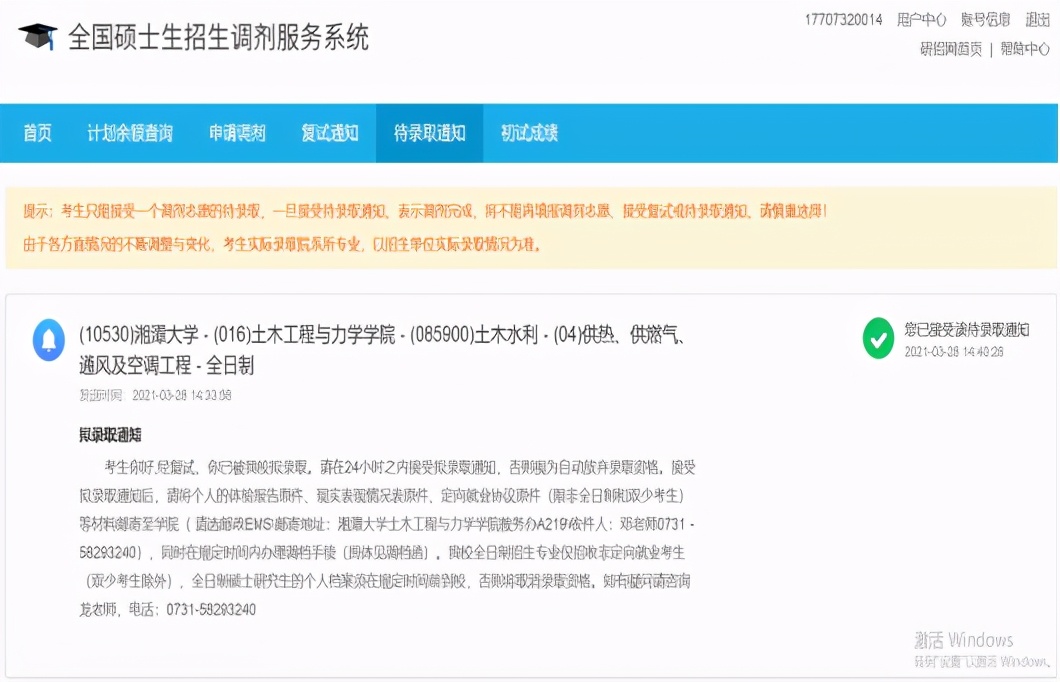The height and width of the screenshot is (682, 1060).
Task: Click the orange warning prompt banner
Action: [530, 226]
